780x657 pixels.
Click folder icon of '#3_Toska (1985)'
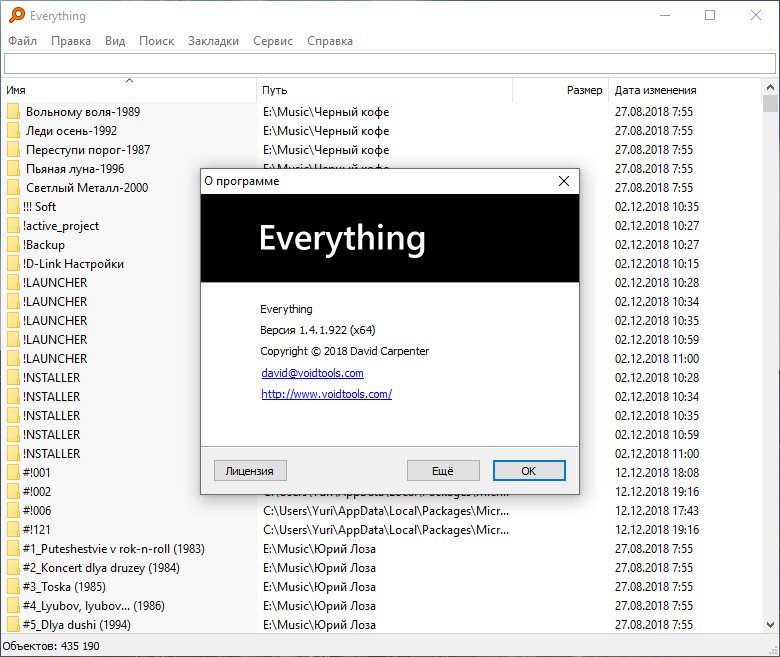tap(13, 587)
